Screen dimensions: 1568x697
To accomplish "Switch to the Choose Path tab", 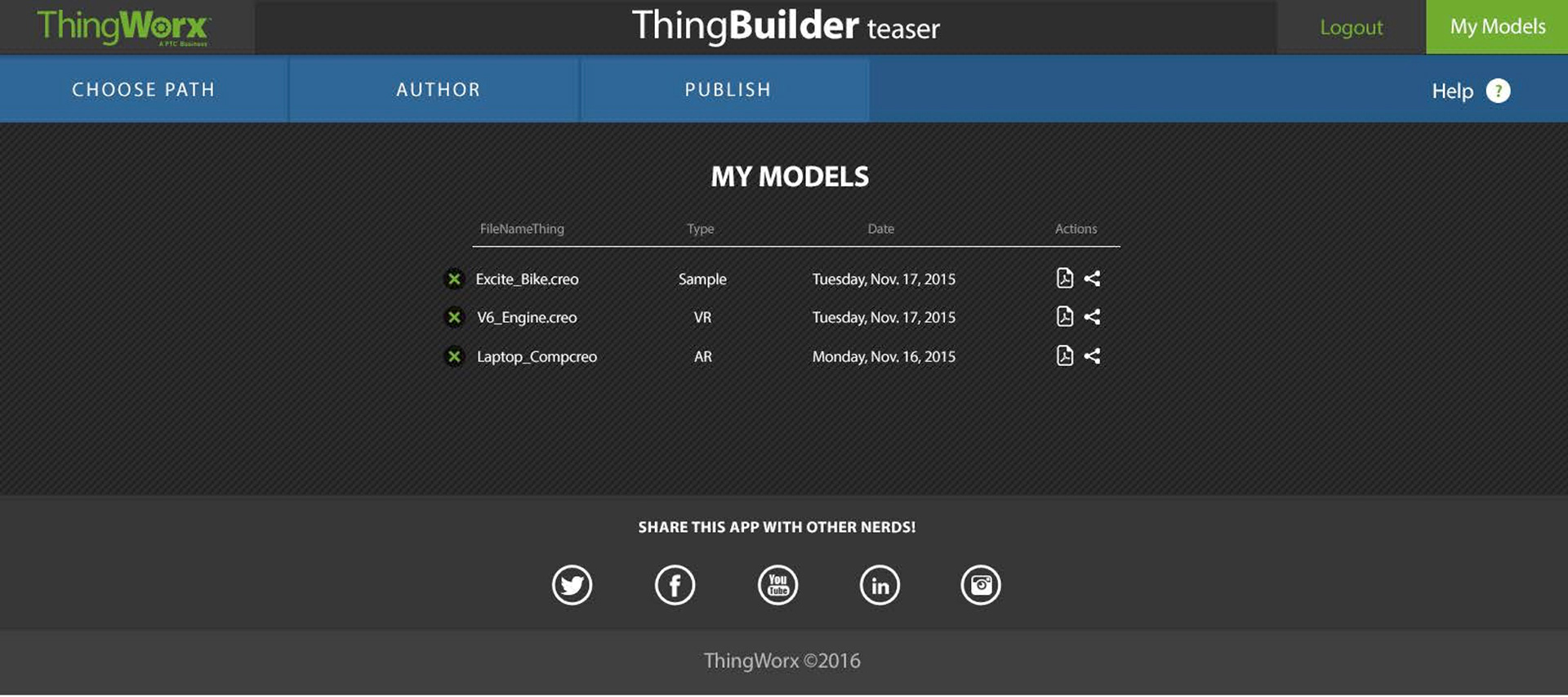I will click(144, 90).
